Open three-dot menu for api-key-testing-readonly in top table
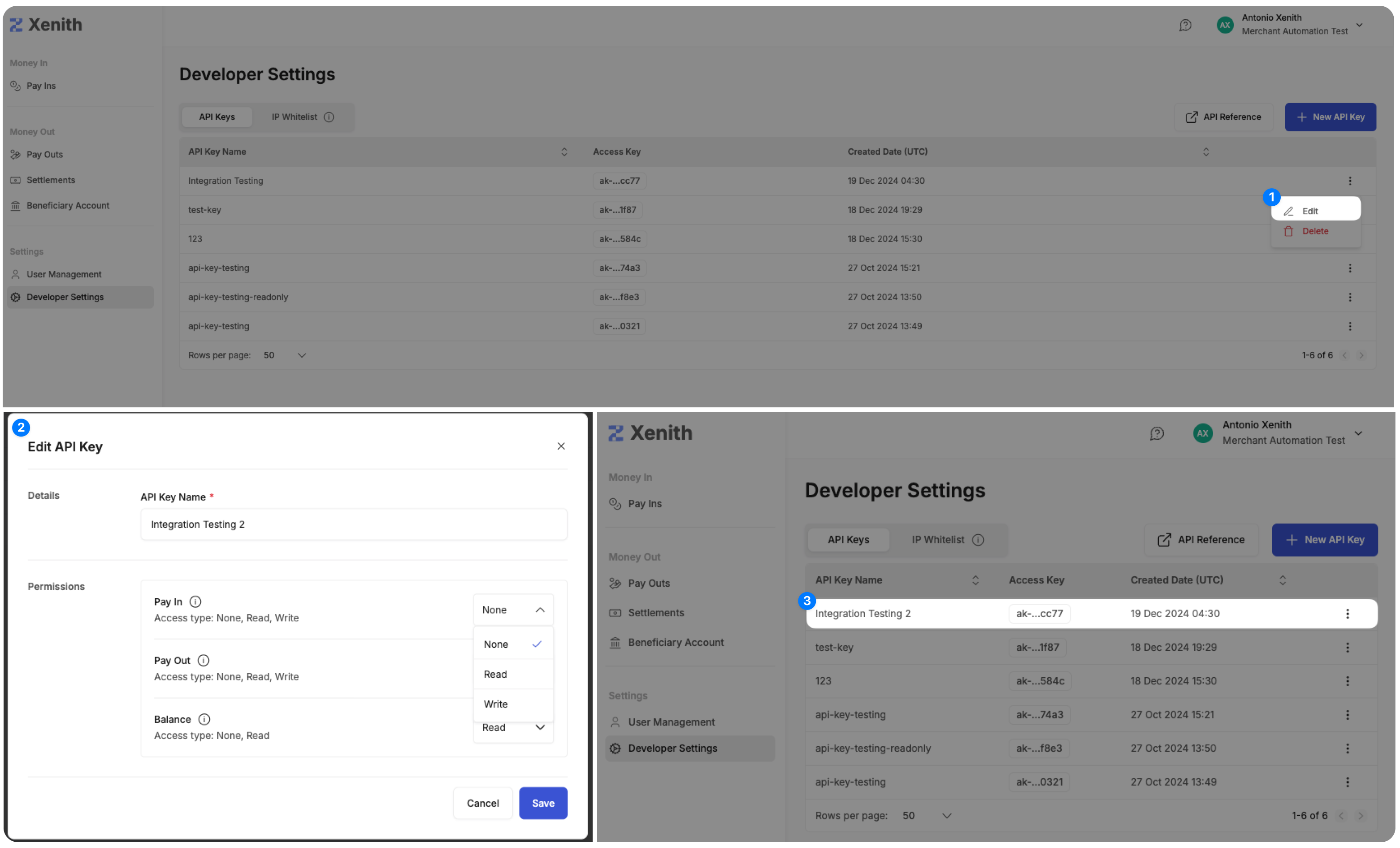1400x848 pixels. point(1350,297)
